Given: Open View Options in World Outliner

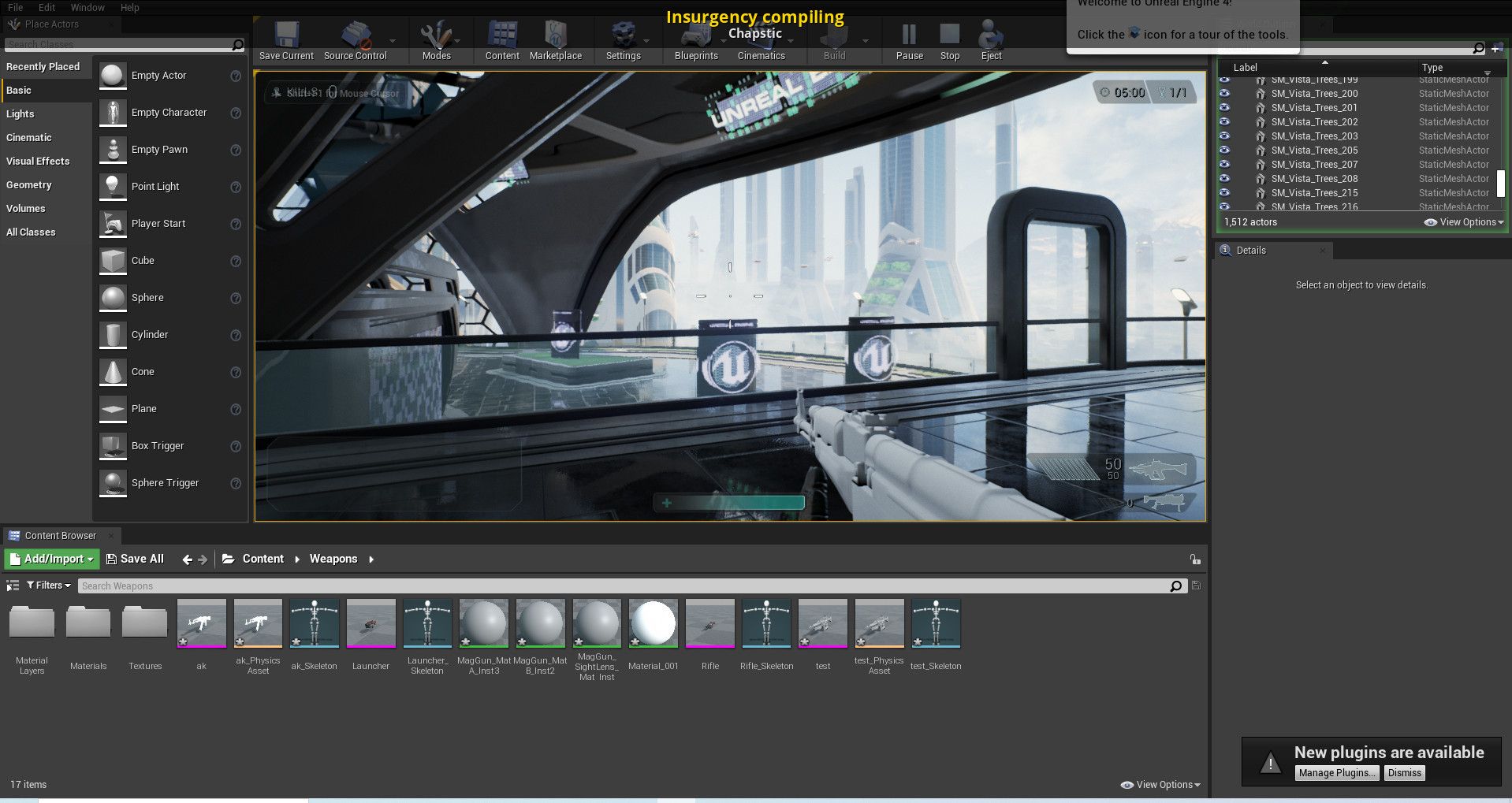Looking at the screenshot, I should point(1464,222).
